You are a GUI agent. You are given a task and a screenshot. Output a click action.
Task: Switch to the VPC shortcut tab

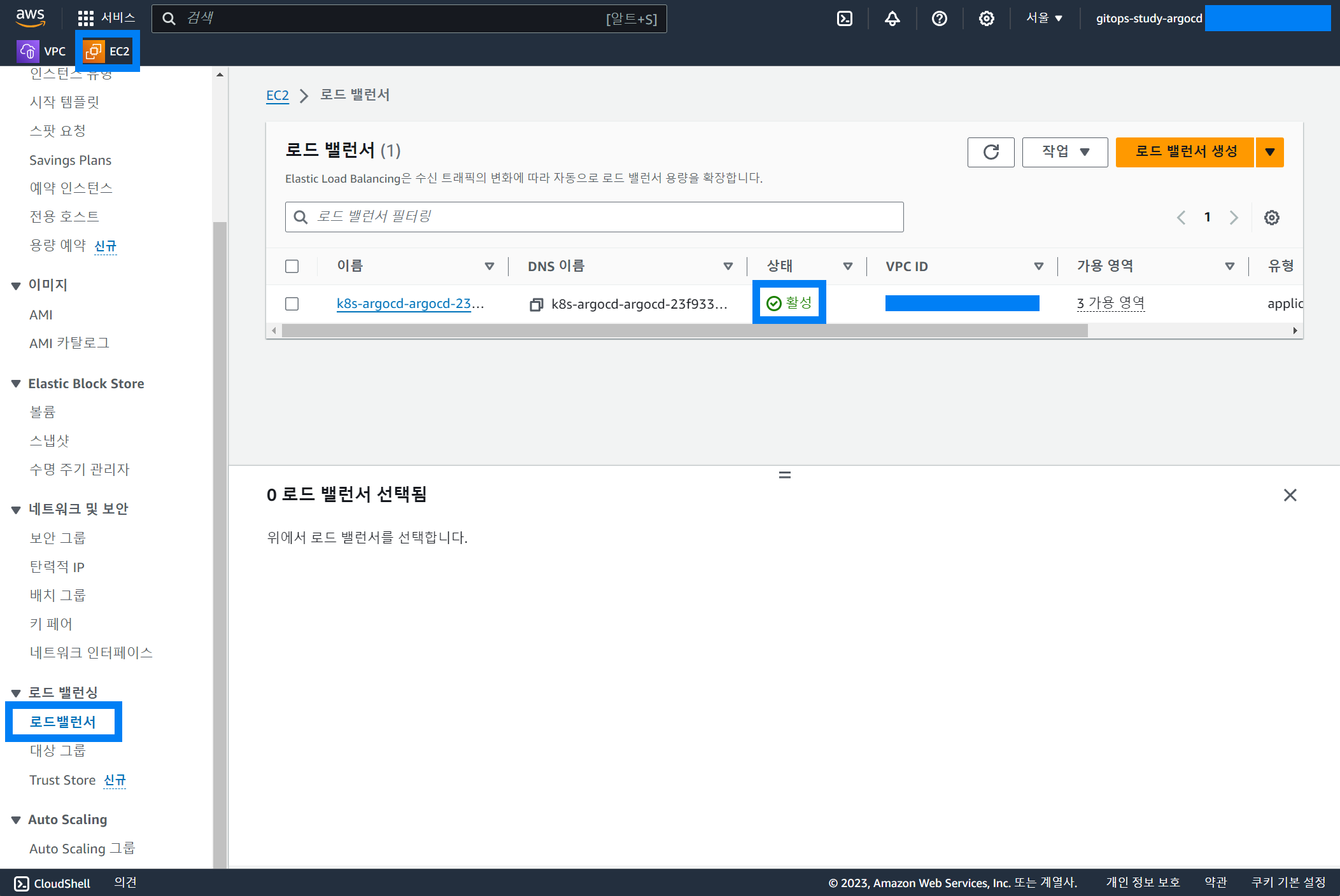[42, 51]
